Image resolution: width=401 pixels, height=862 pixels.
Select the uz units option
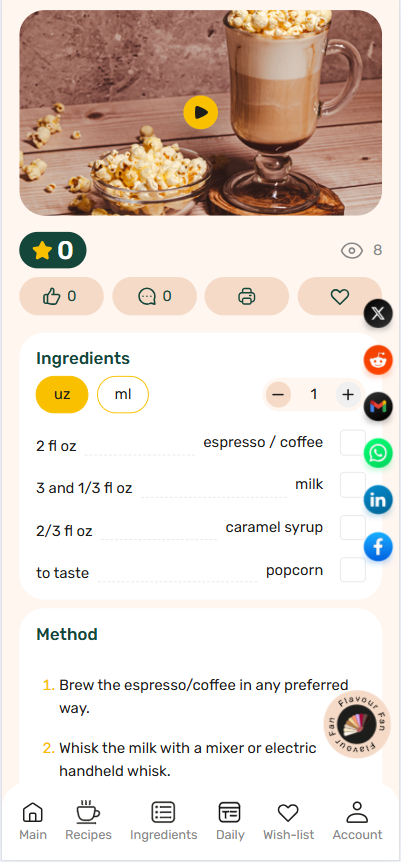(x=62, y=394)
